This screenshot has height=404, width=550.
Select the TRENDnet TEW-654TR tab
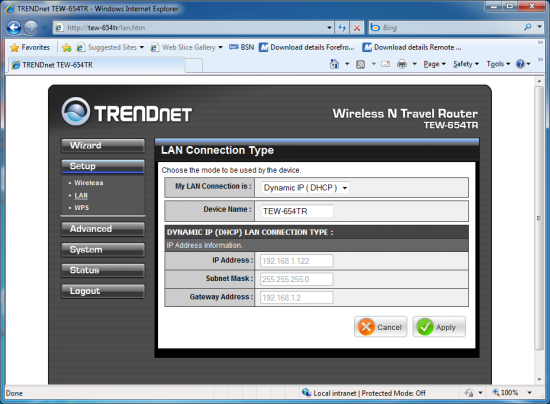96,65
